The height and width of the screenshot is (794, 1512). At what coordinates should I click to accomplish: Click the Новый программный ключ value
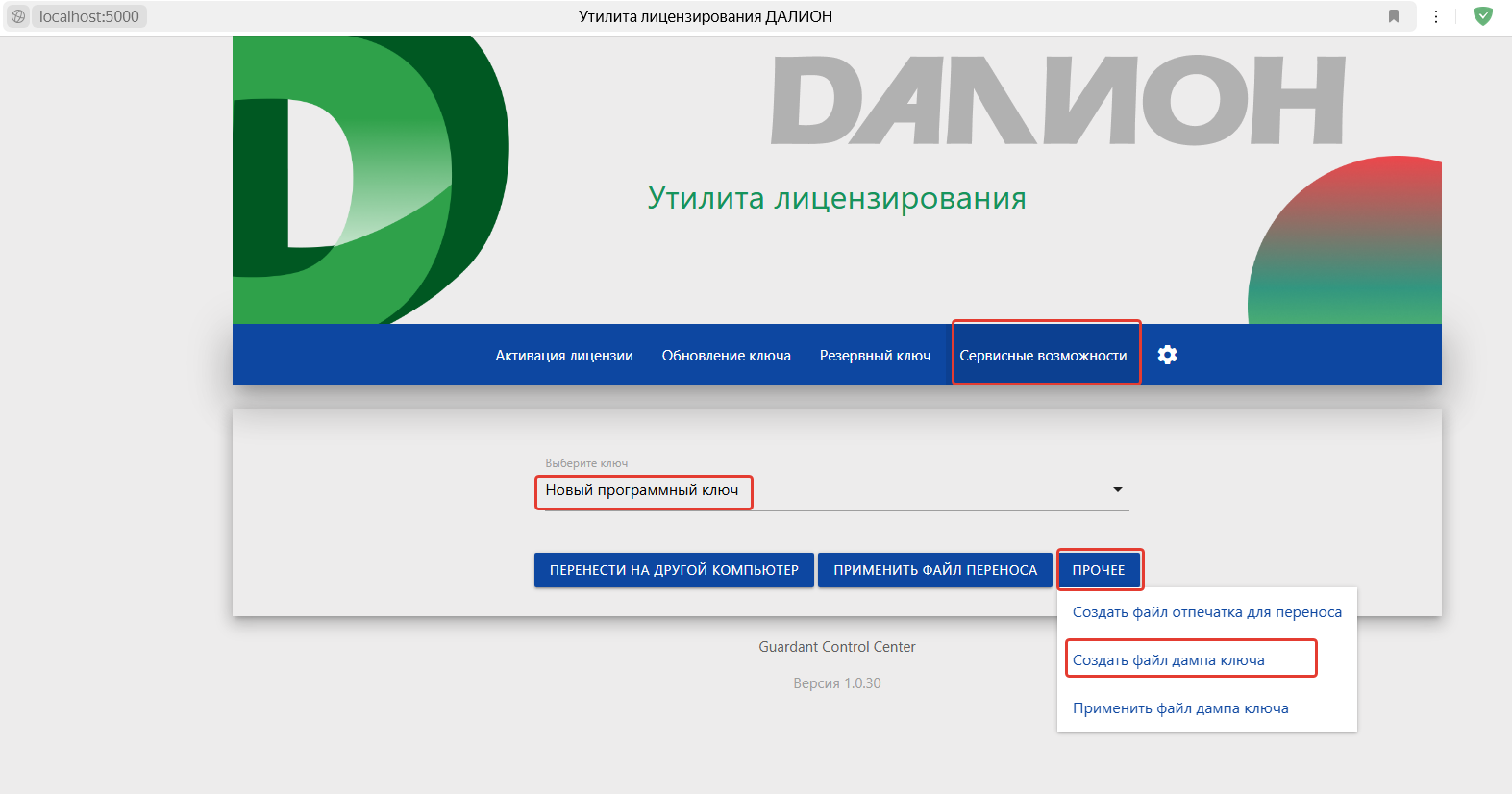click(642, 490)
